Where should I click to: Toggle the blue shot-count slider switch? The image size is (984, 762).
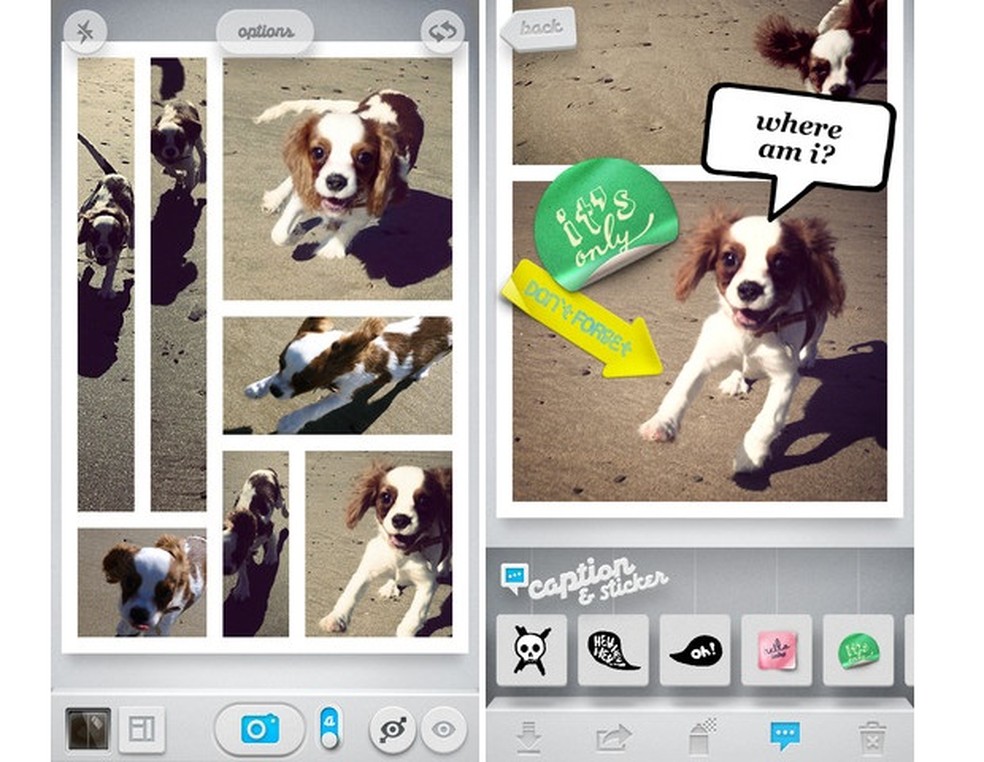coord(329,729)
